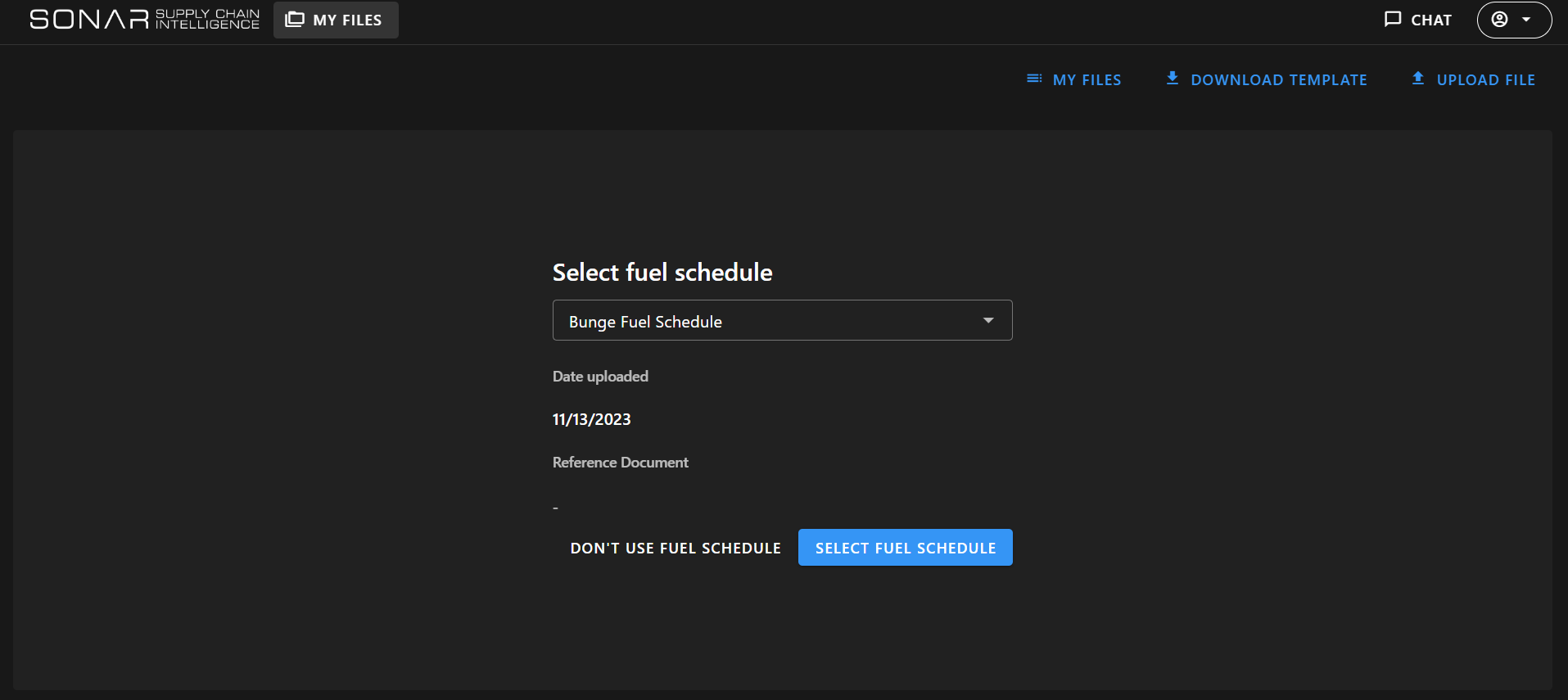Open the Bunge Fuel Schedule dropdown
This screenshot has height=700, width=1568.
pos(782,320)
